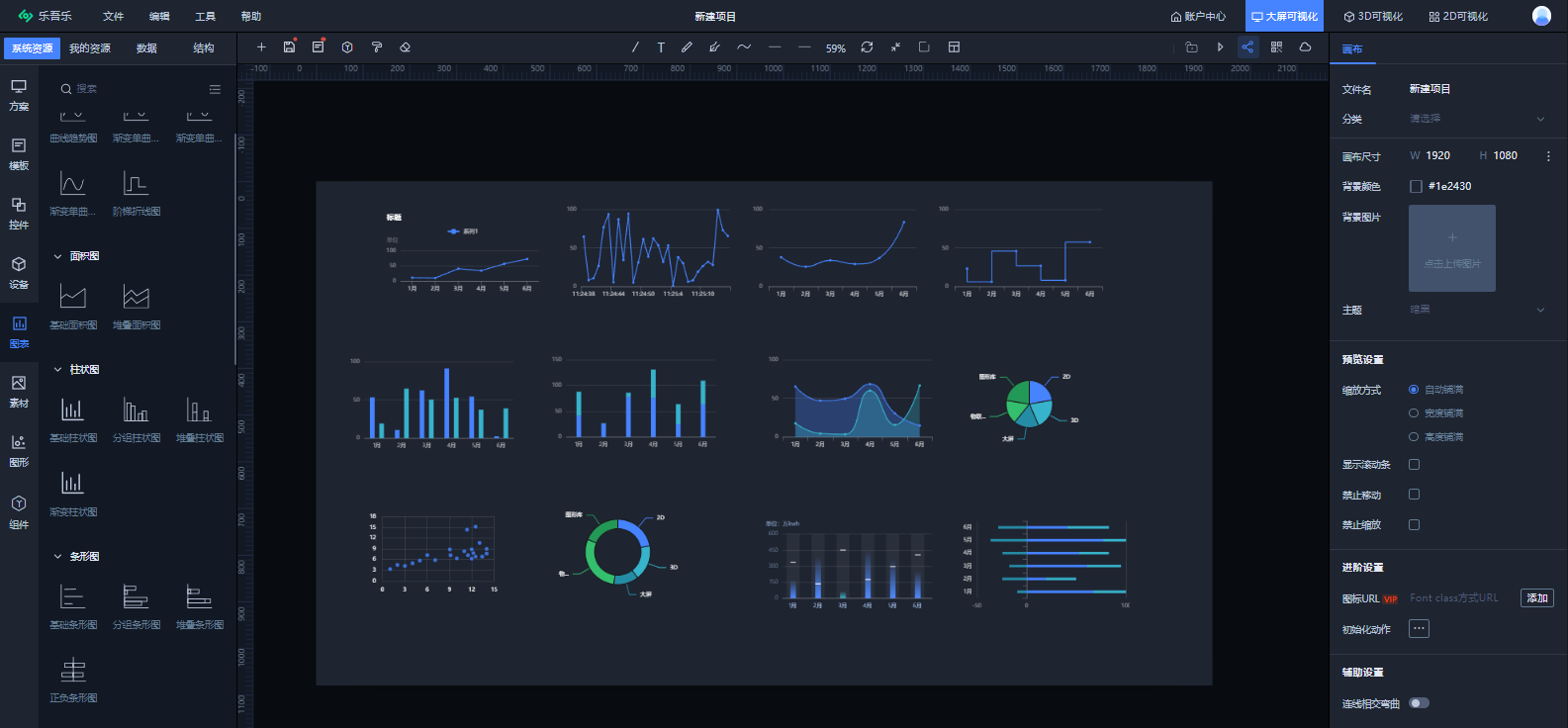Click the highlighted share icon
Screen dimensions: 1568x728
click(x=1247, y=47)
